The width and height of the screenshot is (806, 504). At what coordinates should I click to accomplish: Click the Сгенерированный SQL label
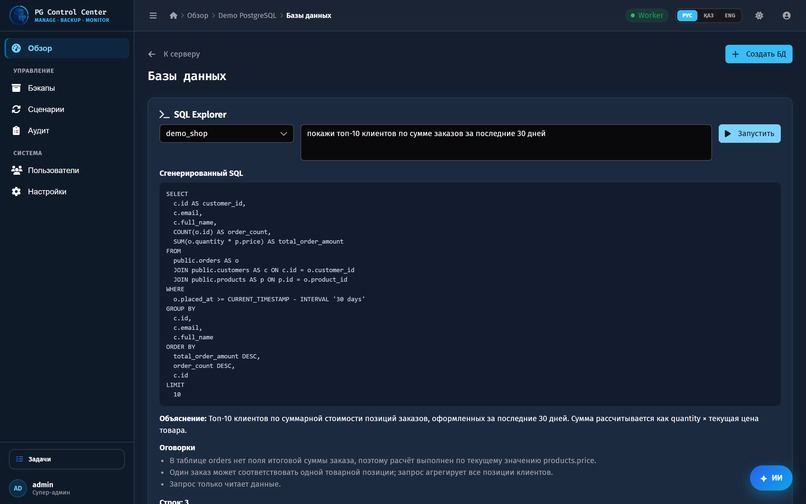coord(201,173)
